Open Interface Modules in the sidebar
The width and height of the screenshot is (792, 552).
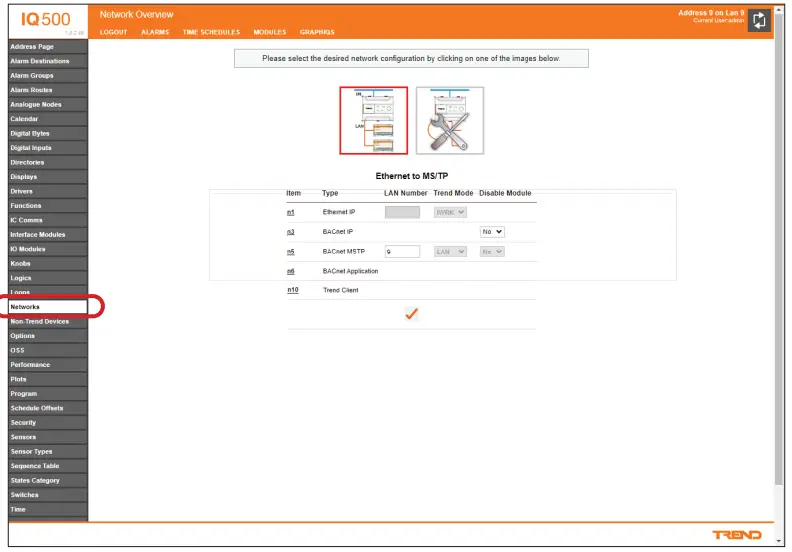tap(48, 235)
